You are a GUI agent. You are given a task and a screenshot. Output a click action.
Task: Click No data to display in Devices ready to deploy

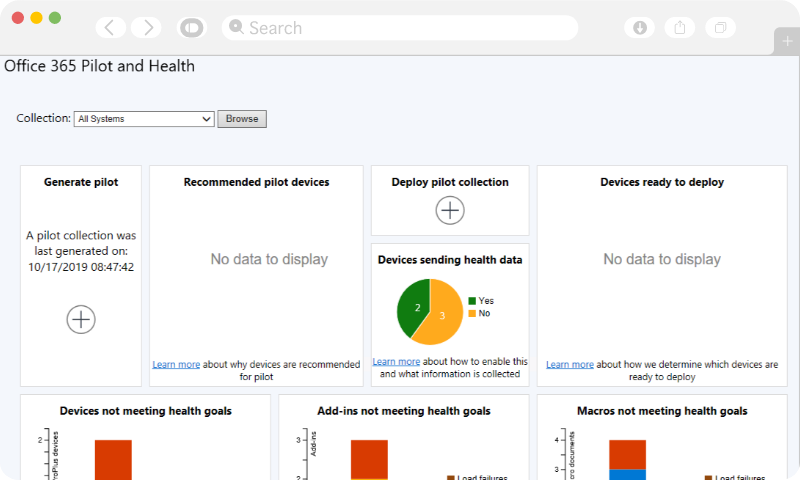[662, 259]
